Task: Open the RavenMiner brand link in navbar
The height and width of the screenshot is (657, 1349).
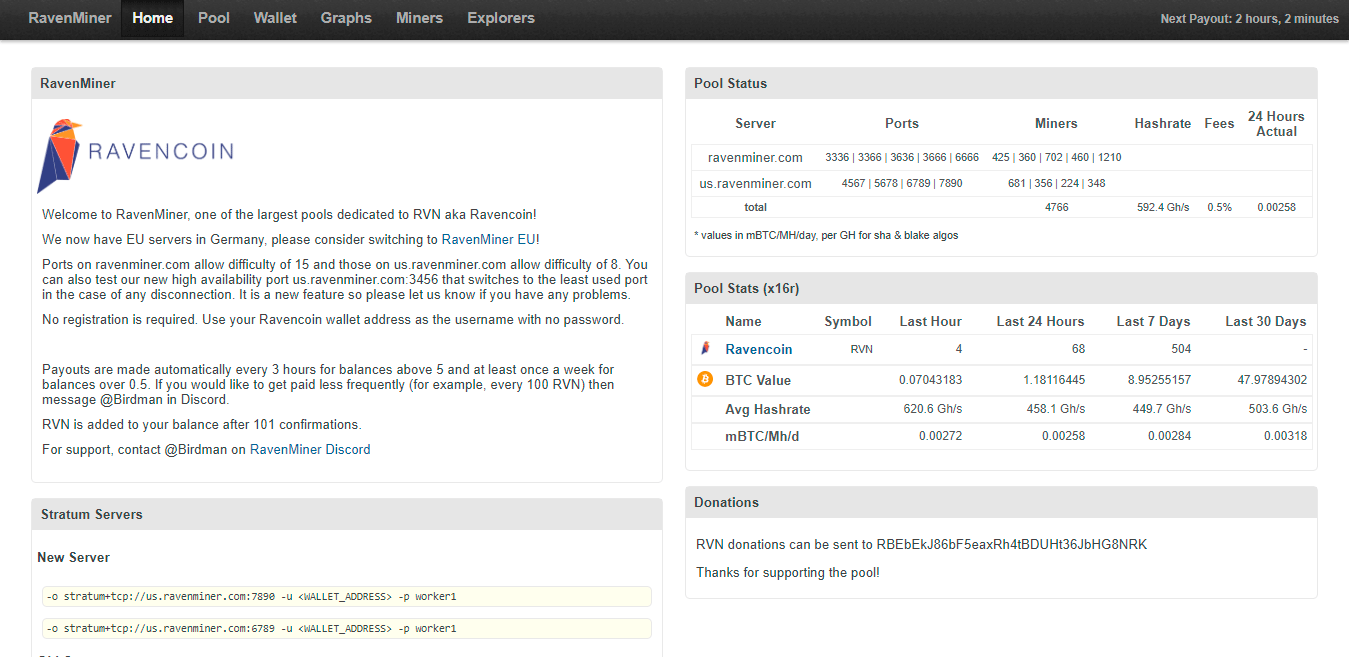Action: (70, 18)
